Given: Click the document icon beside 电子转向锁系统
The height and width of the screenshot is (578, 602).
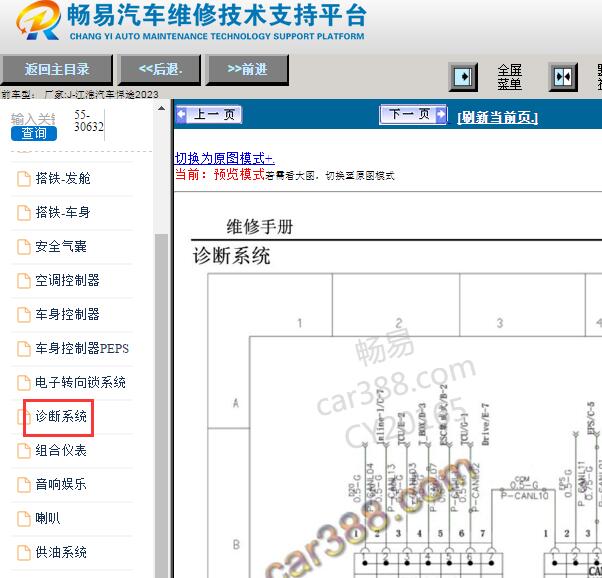Looking at the screenshot, I should [x=24, y=383].
